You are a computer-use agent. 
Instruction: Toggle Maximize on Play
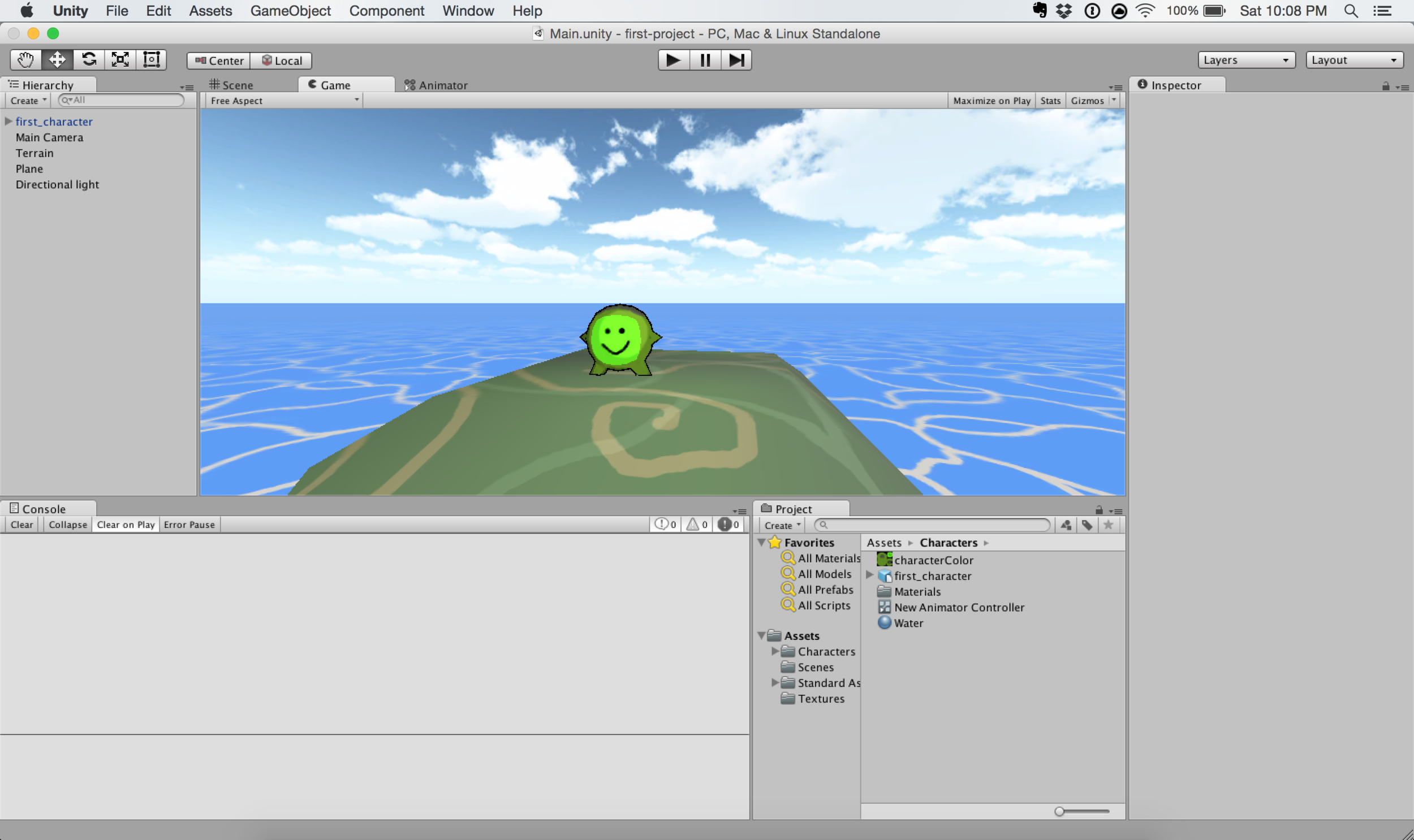click(991, 101)
